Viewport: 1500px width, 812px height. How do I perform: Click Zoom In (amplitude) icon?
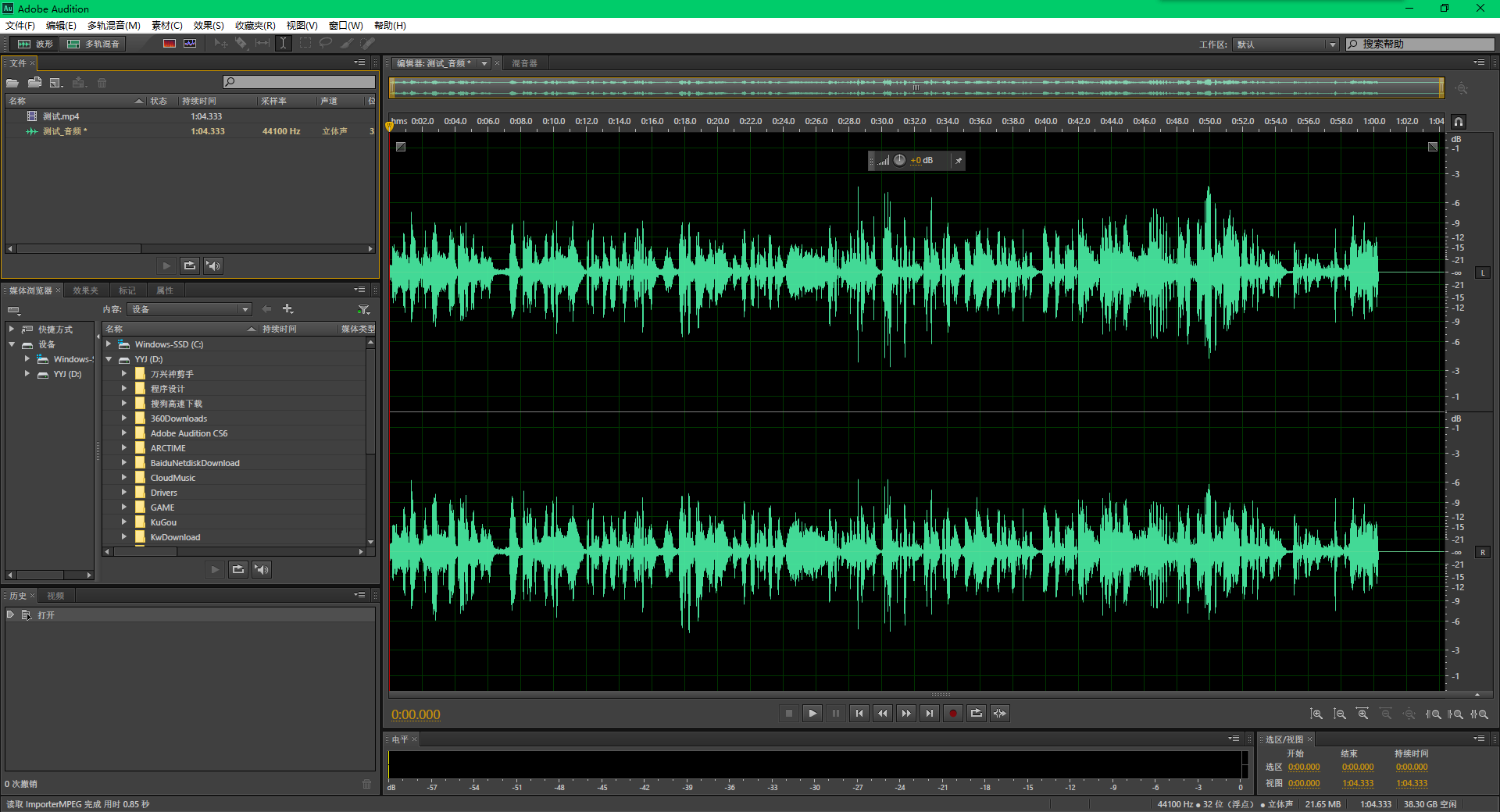1316,714
